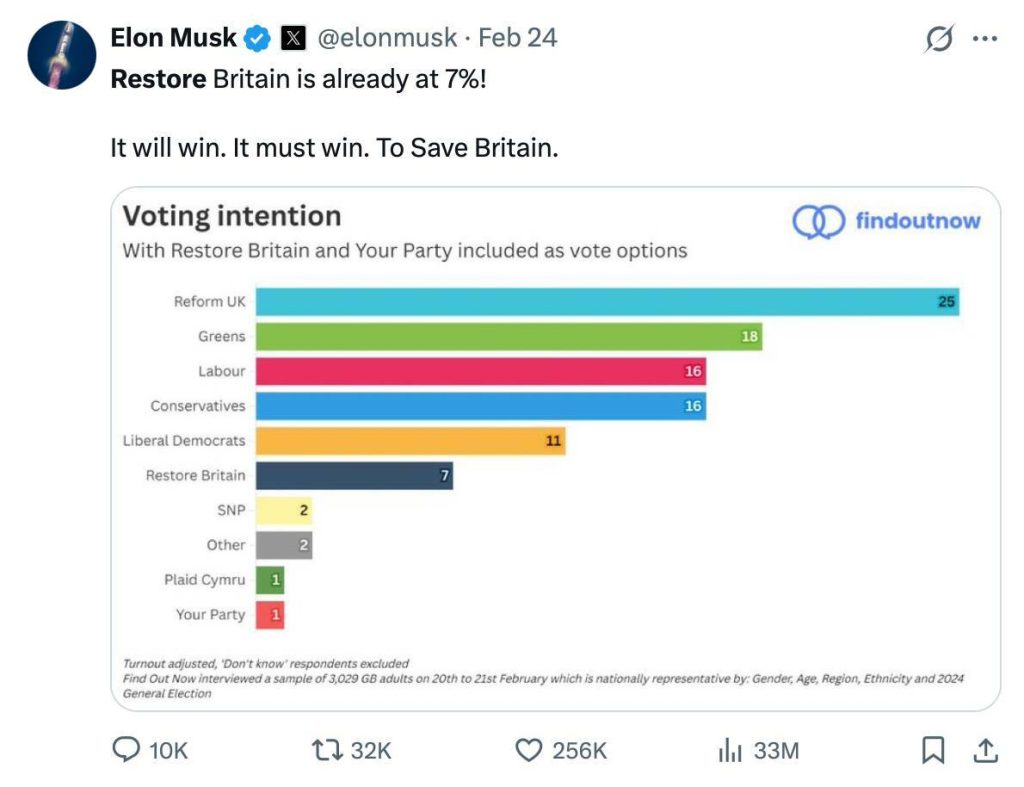Viewport: 1024px width, 787px height.
Task: Like the post with heart icon
Action: tap(528, 750)
